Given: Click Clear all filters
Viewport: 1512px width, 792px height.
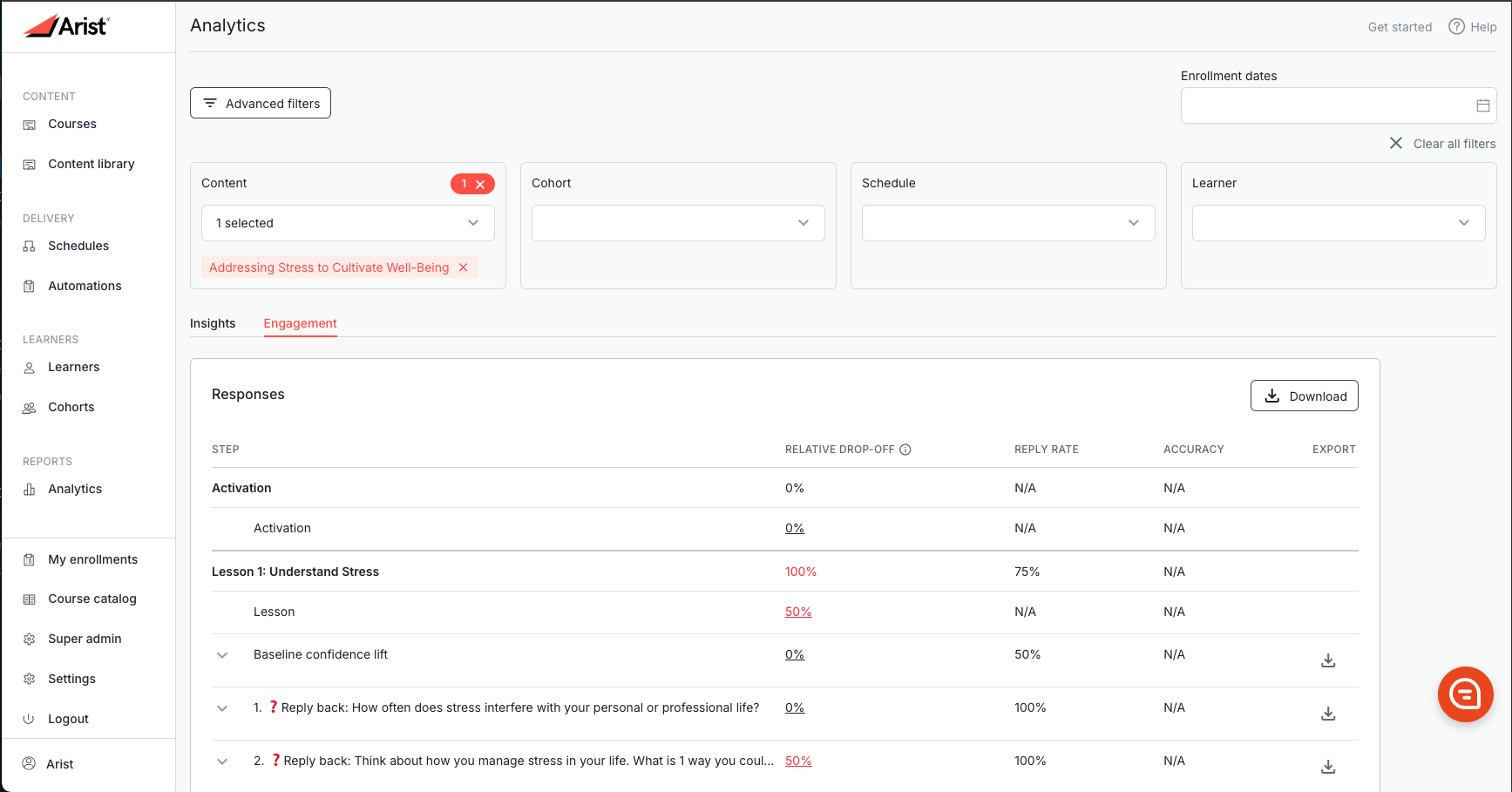Looking at the screenshot, I should point(1442,144).
